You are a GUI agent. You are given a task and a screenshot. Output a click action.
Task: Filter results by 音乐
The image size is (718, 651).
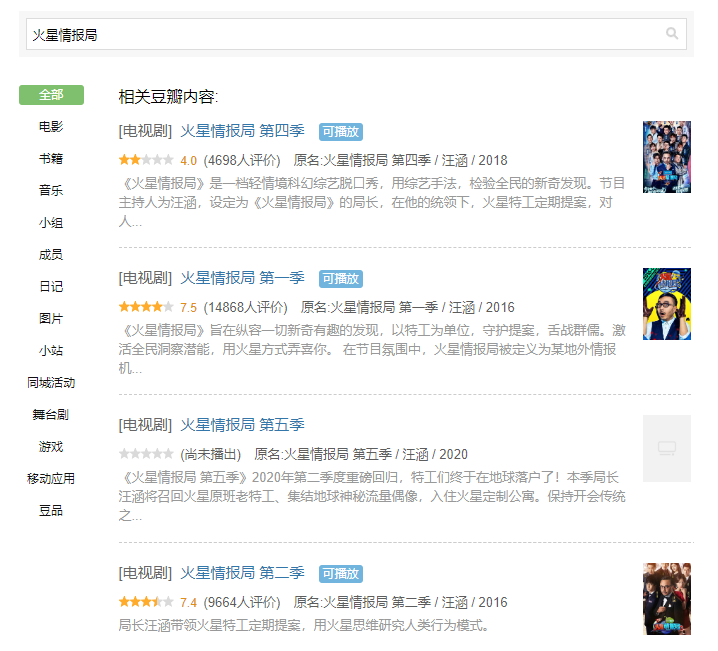(51, 190)
